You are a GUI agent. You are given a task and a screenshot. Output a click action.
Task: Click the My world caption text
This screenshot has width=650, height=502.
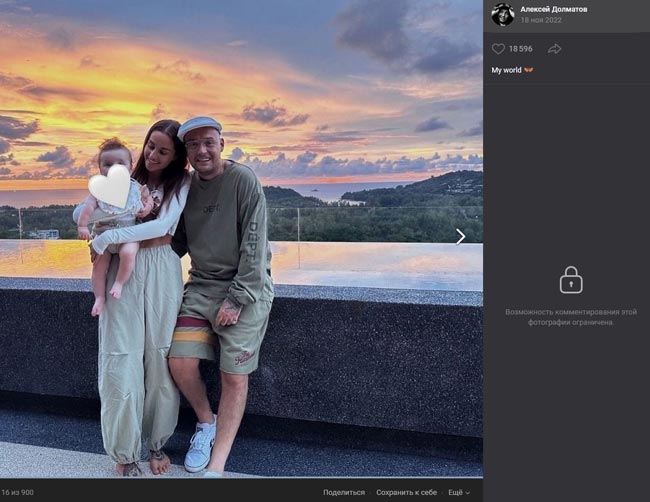(x=506, y=70)
